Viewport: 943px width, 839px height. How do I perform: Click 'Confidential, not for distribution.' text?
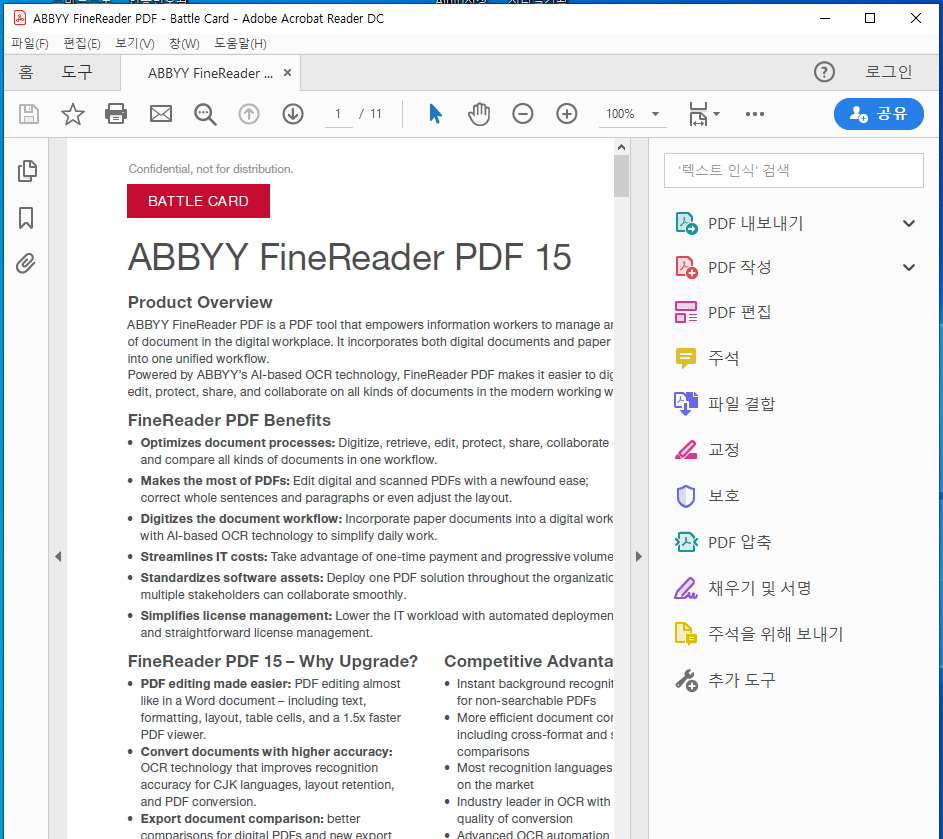[211, 169]
